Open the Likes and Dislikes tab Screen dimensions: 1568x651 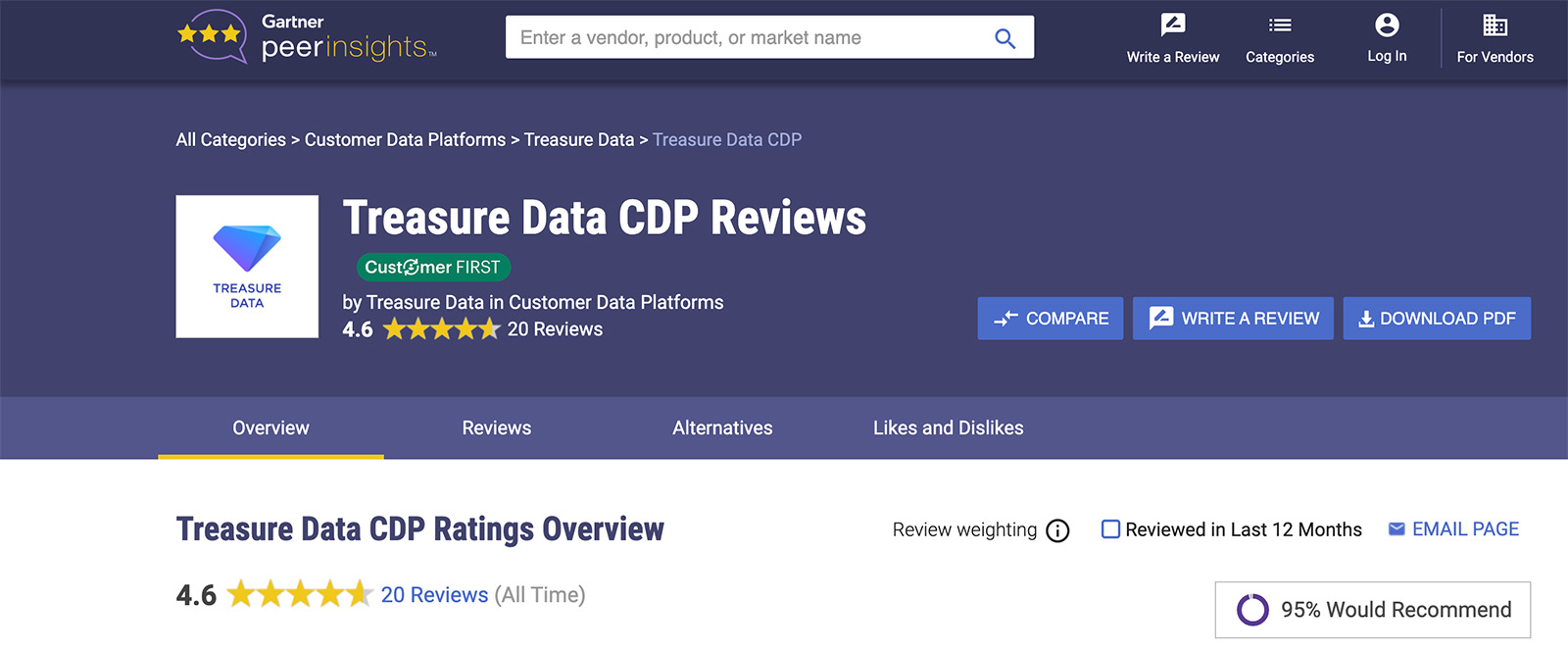[x=949, y=428]
